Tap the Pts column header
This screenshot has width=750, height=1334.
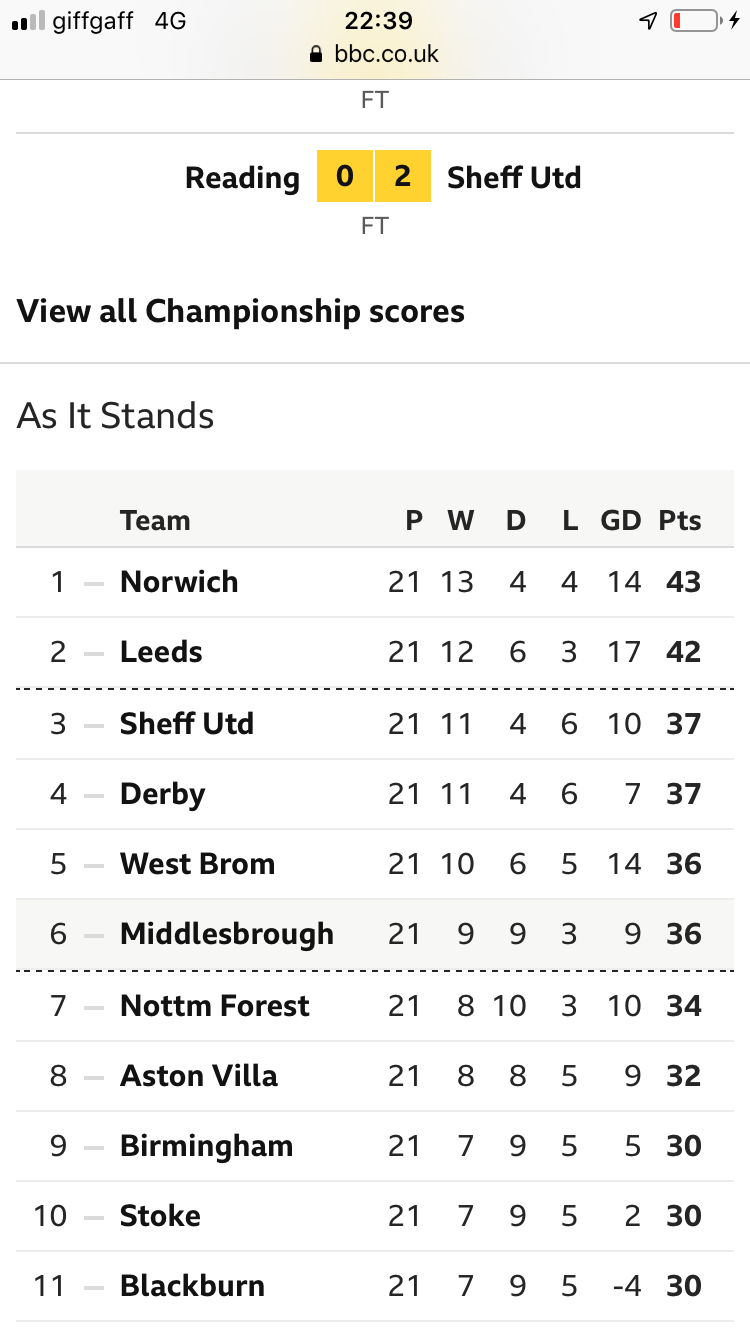coord(680,520)
